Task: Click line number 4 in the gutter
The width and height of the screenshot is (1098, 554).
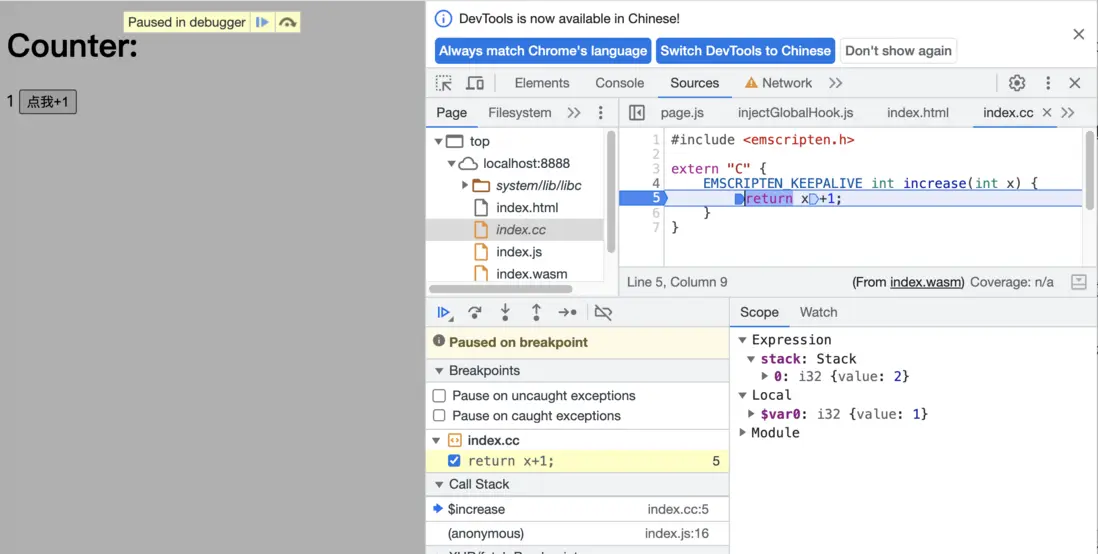Action: coord(656,183)
